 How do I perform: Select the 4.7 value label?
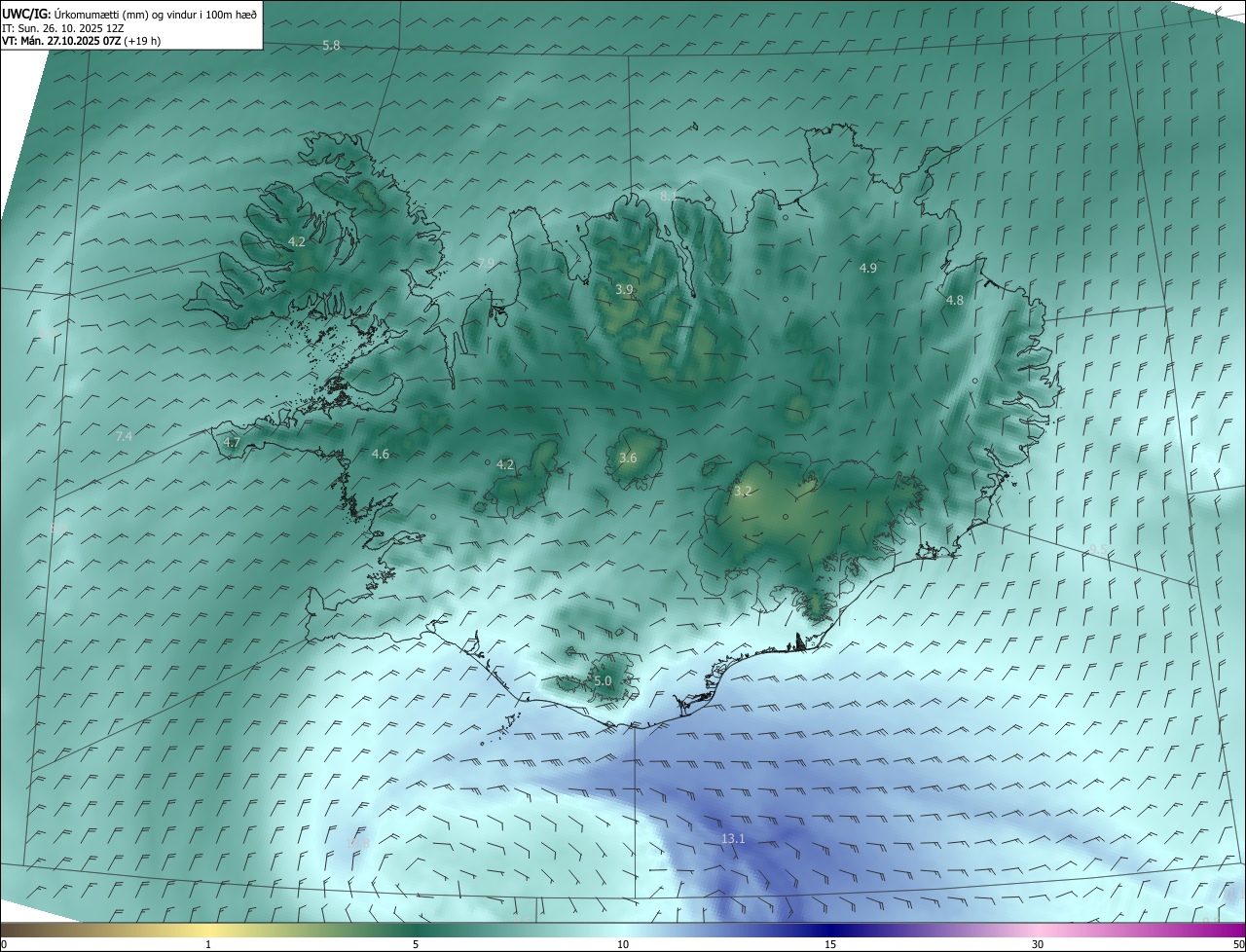click(232, 443)
